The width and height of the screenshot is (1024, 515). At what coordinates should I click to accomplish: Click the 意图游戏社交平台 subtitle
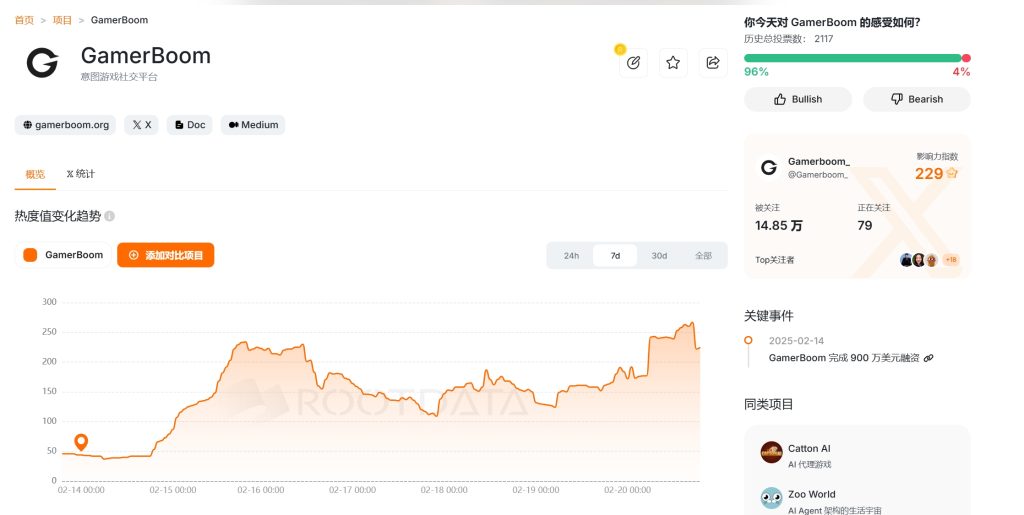119,77
